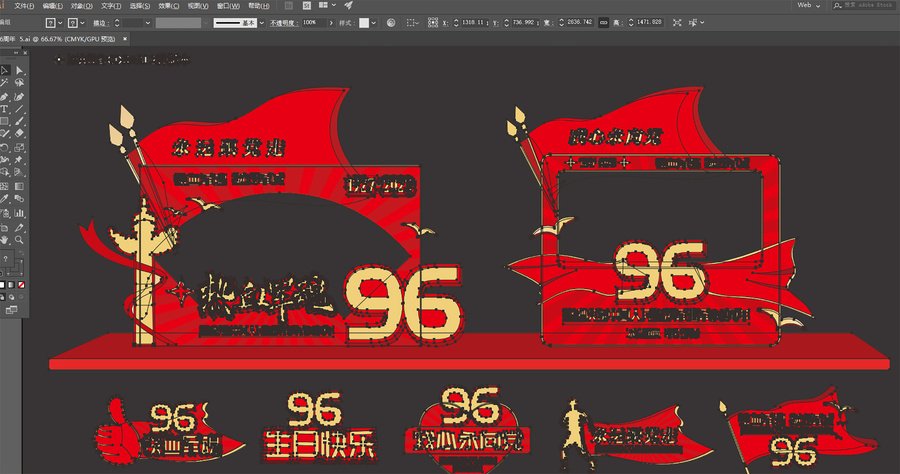Select the Selection tool

click(5, 70)
